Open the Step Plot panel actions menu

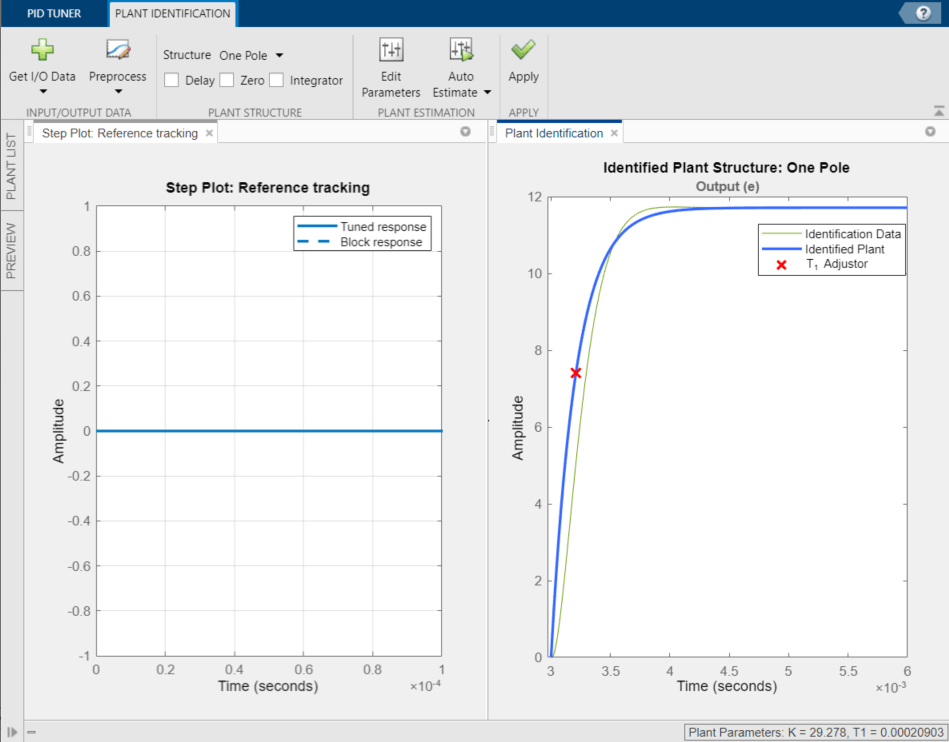click(465, 132)
